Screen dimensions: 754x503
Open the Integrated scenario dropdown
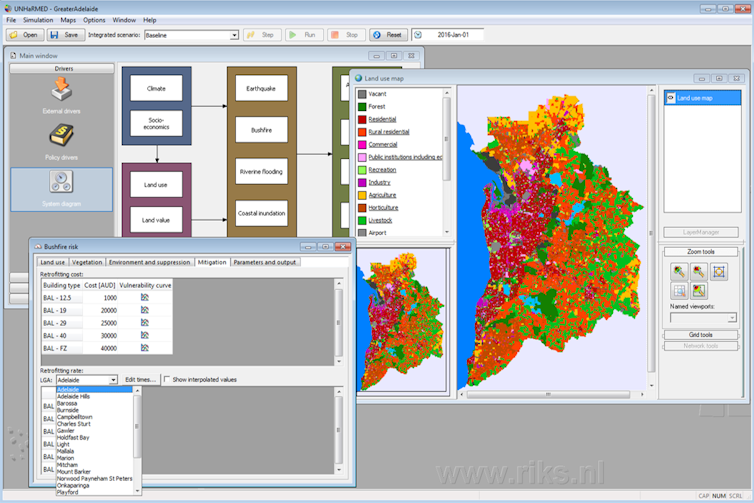pyautogui.click(x=234, y=35)
